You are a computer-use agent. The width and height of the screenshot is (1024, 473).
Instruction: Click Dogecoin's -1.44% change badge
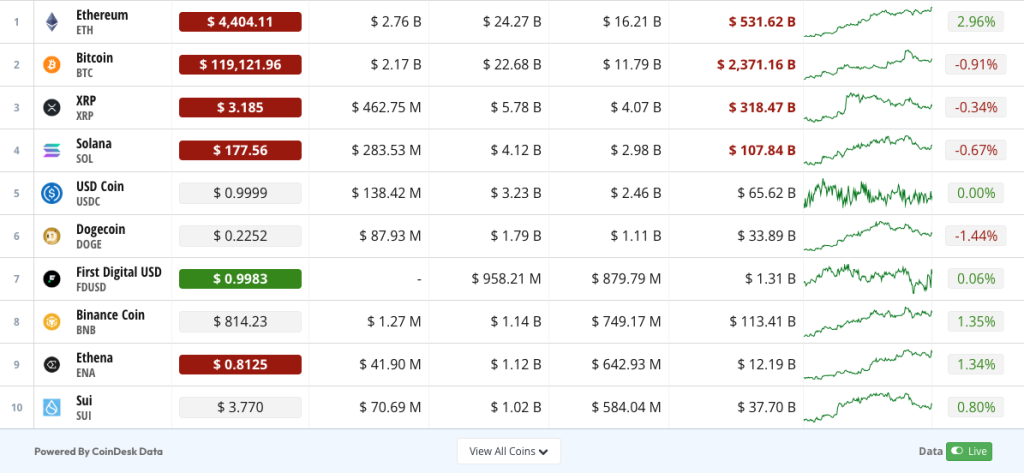(x=970, y=236)
